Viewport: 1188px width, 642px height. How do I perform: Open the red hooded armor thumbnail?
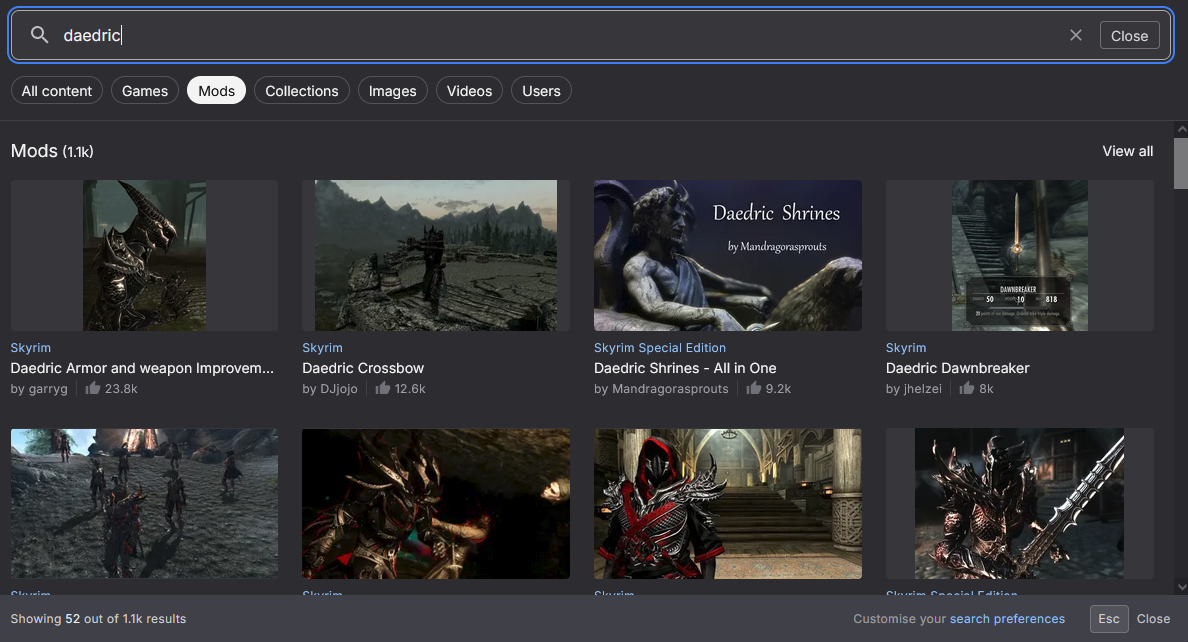point(727,504)
